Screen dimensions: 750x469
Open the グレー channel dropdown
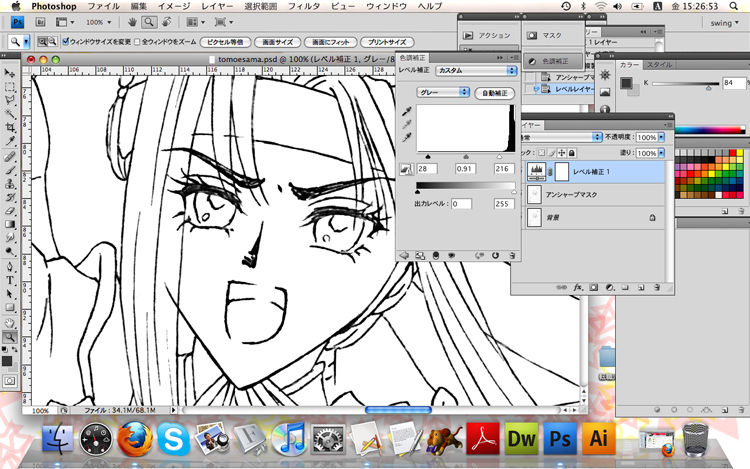(x=443, y=92)
